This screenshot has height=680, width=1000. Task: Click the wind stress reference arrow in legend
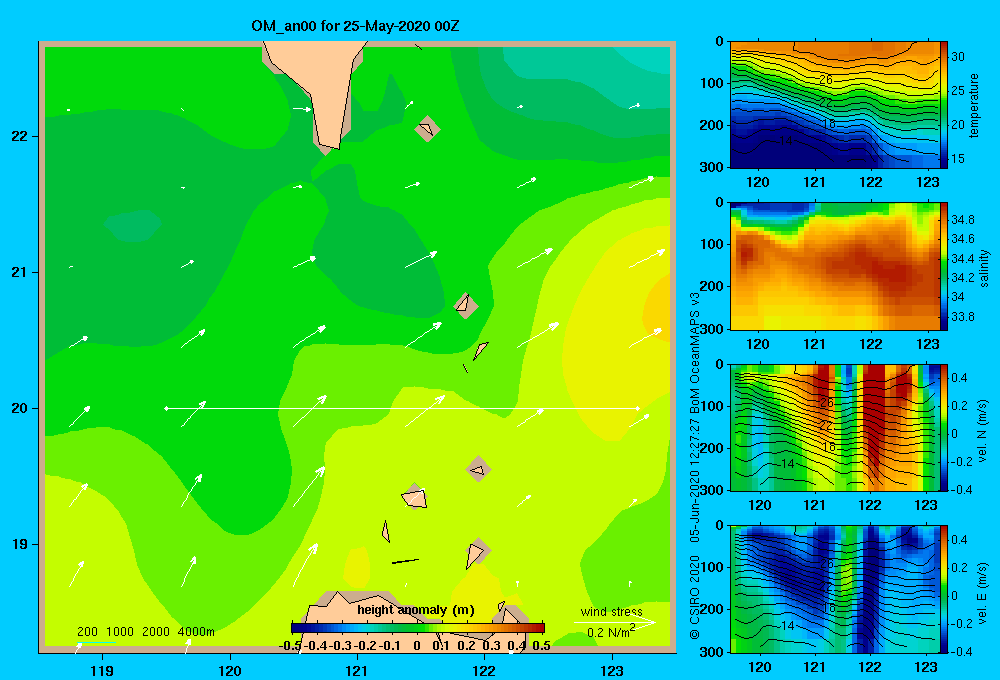tap(615, 622)
